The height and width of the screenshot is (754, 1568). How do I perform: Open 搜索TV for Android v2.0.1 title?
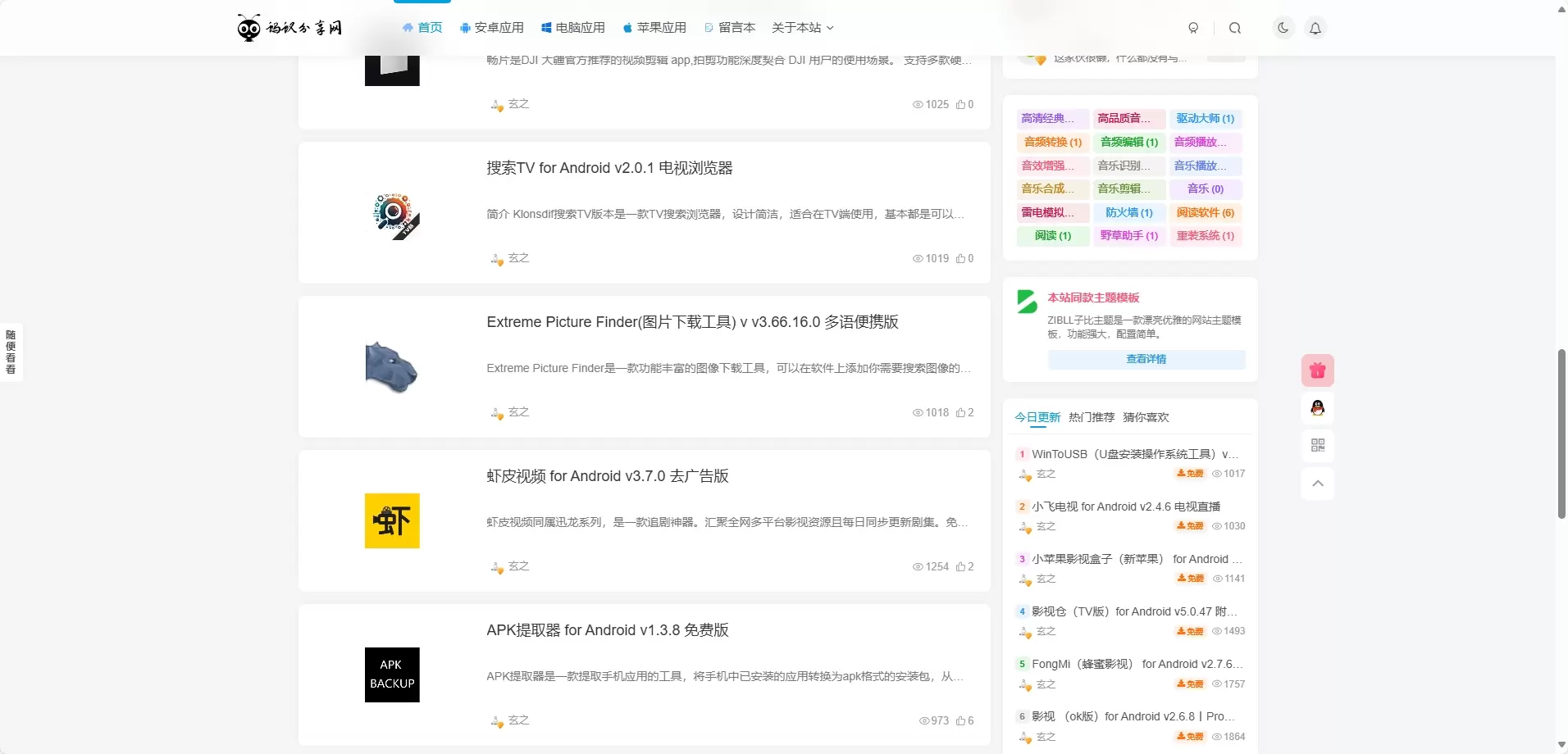coord(609,168)
